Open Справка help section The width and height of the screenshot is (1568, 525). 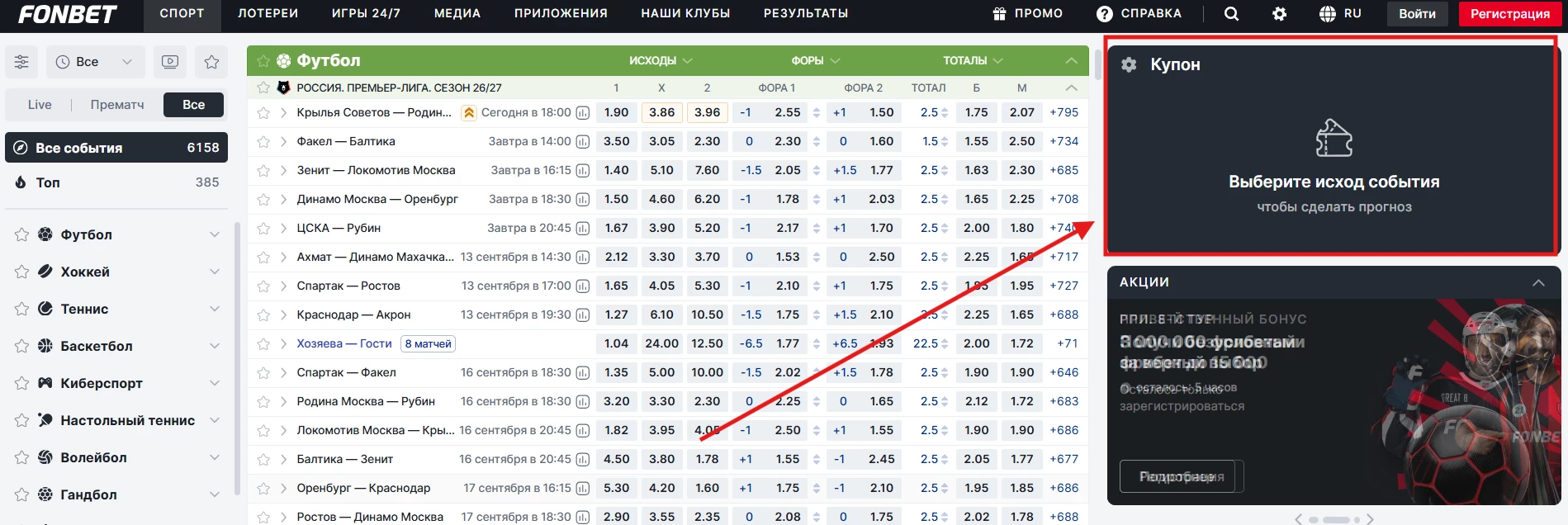(x=1139, y=14)
